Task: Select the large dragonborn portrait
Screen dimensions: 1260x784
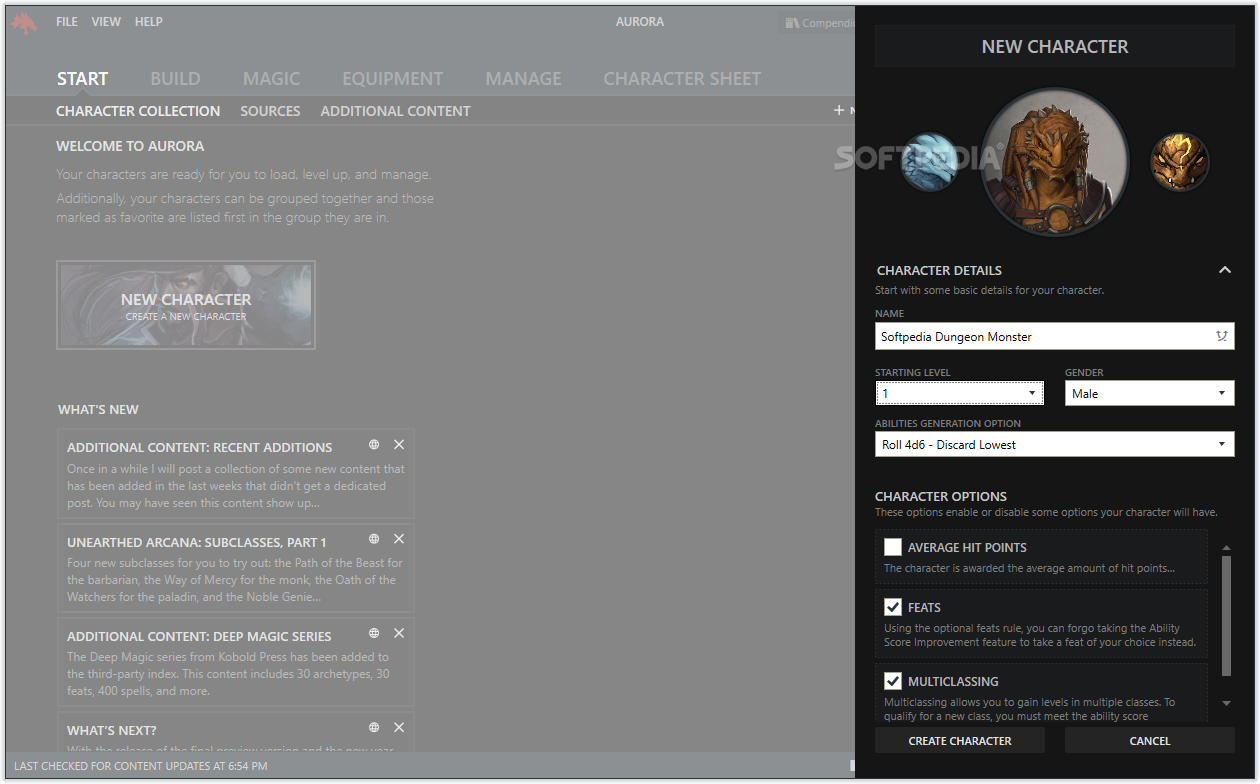Action: [1055, 162]
